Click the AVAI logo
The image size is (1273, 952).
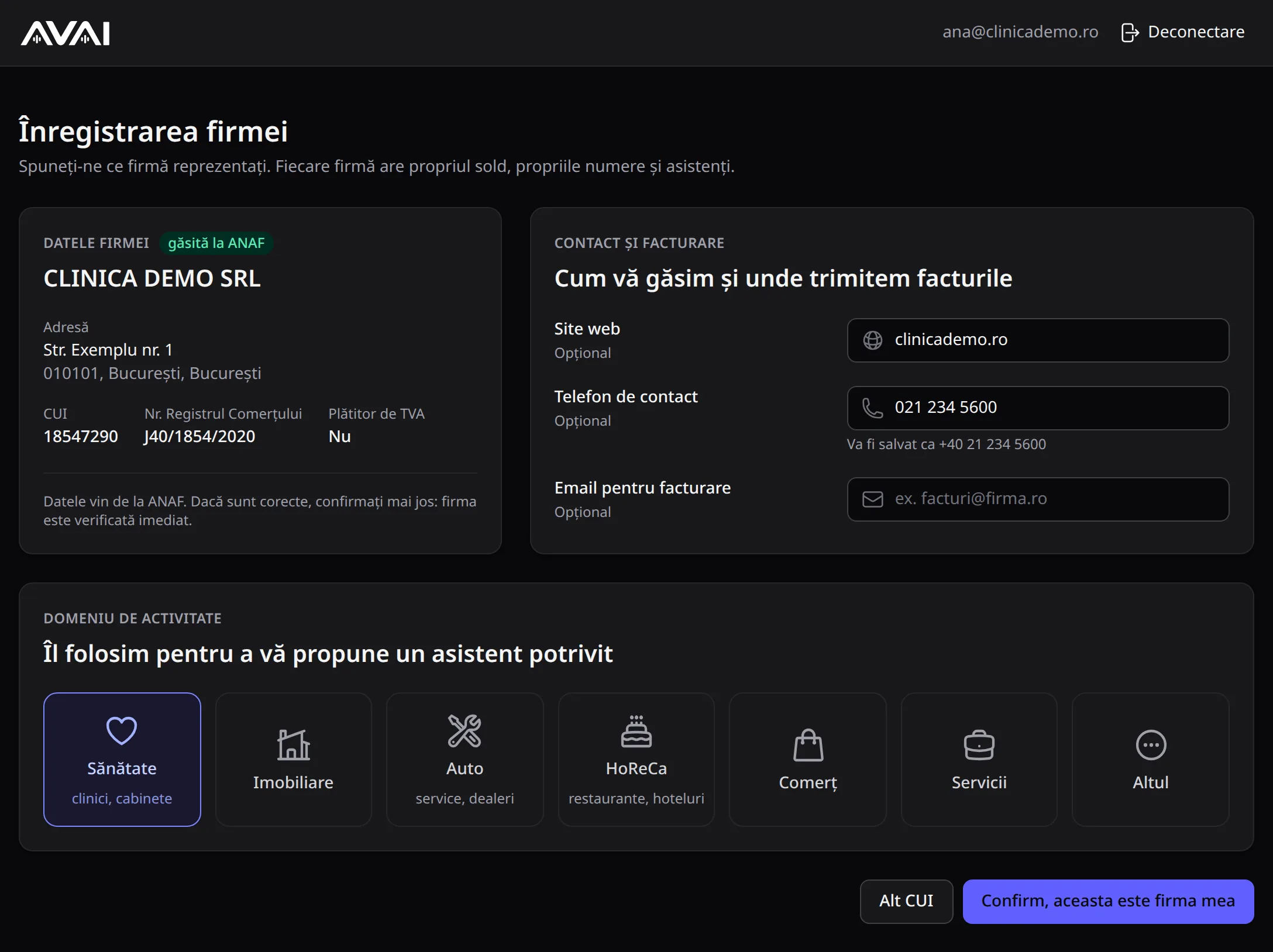[65, 33]
